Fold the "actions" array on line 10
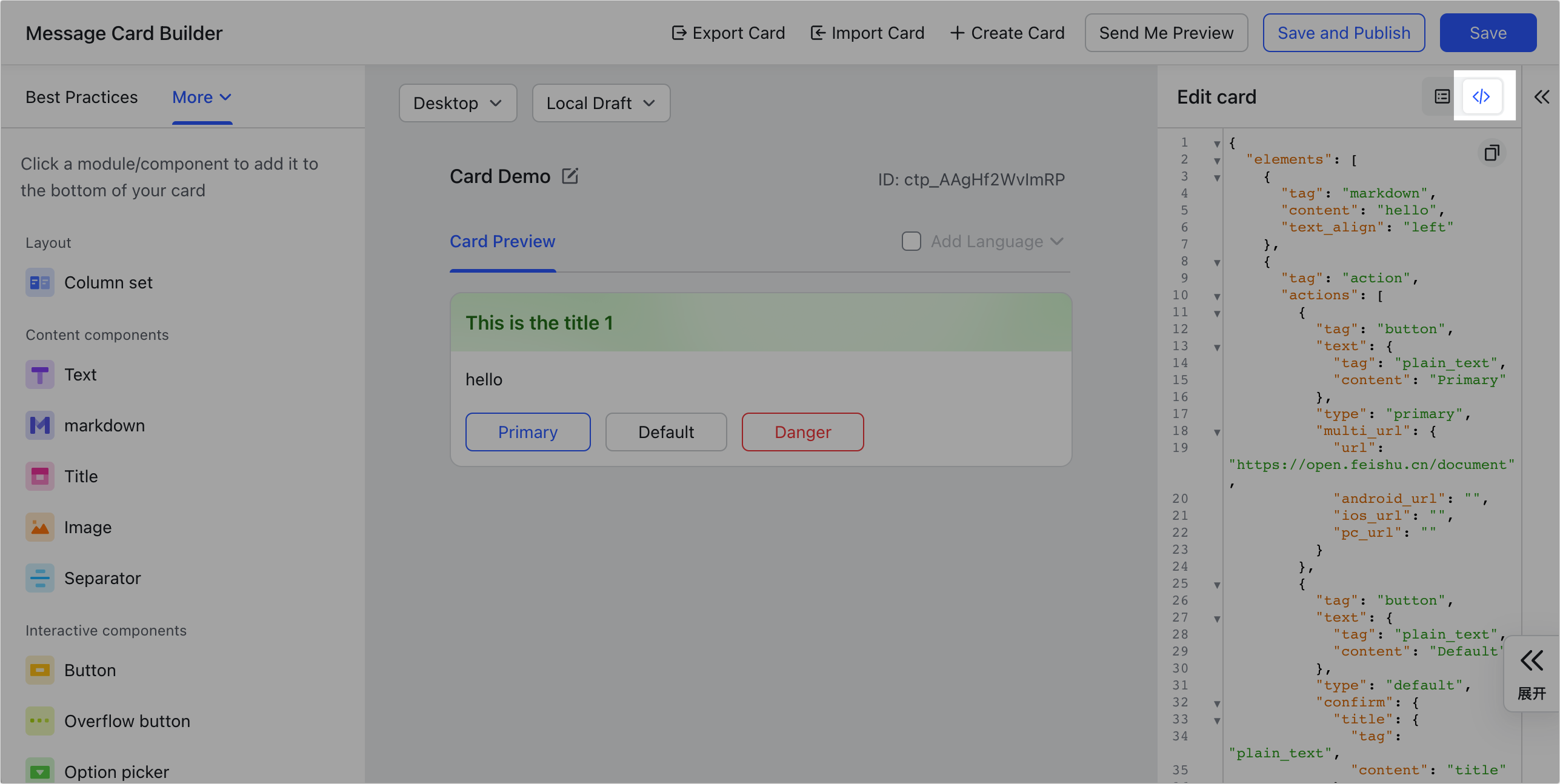Viewport: 1560px width, 784px height. pyautogui.click(x=1217, y=296)
